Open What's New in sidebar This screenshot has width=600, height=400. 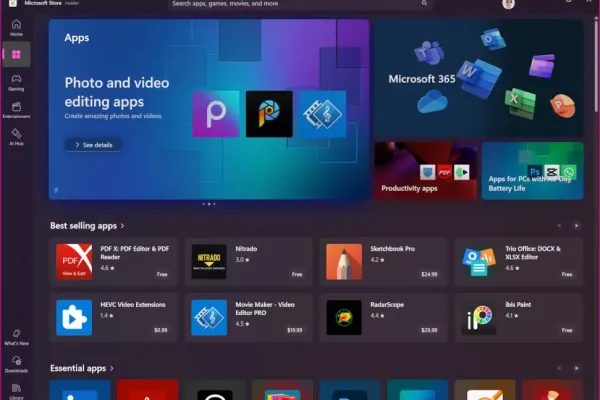pyautogui.click(x=16, y=337)
